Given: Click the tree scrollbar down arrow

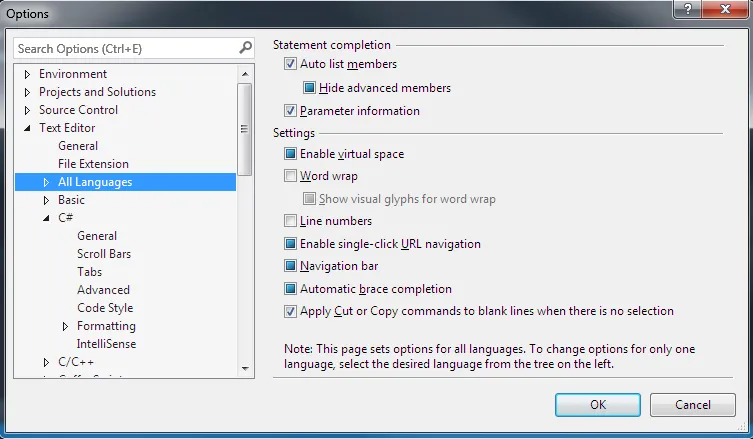Looking at the screenshot, I should pos(245,369).
